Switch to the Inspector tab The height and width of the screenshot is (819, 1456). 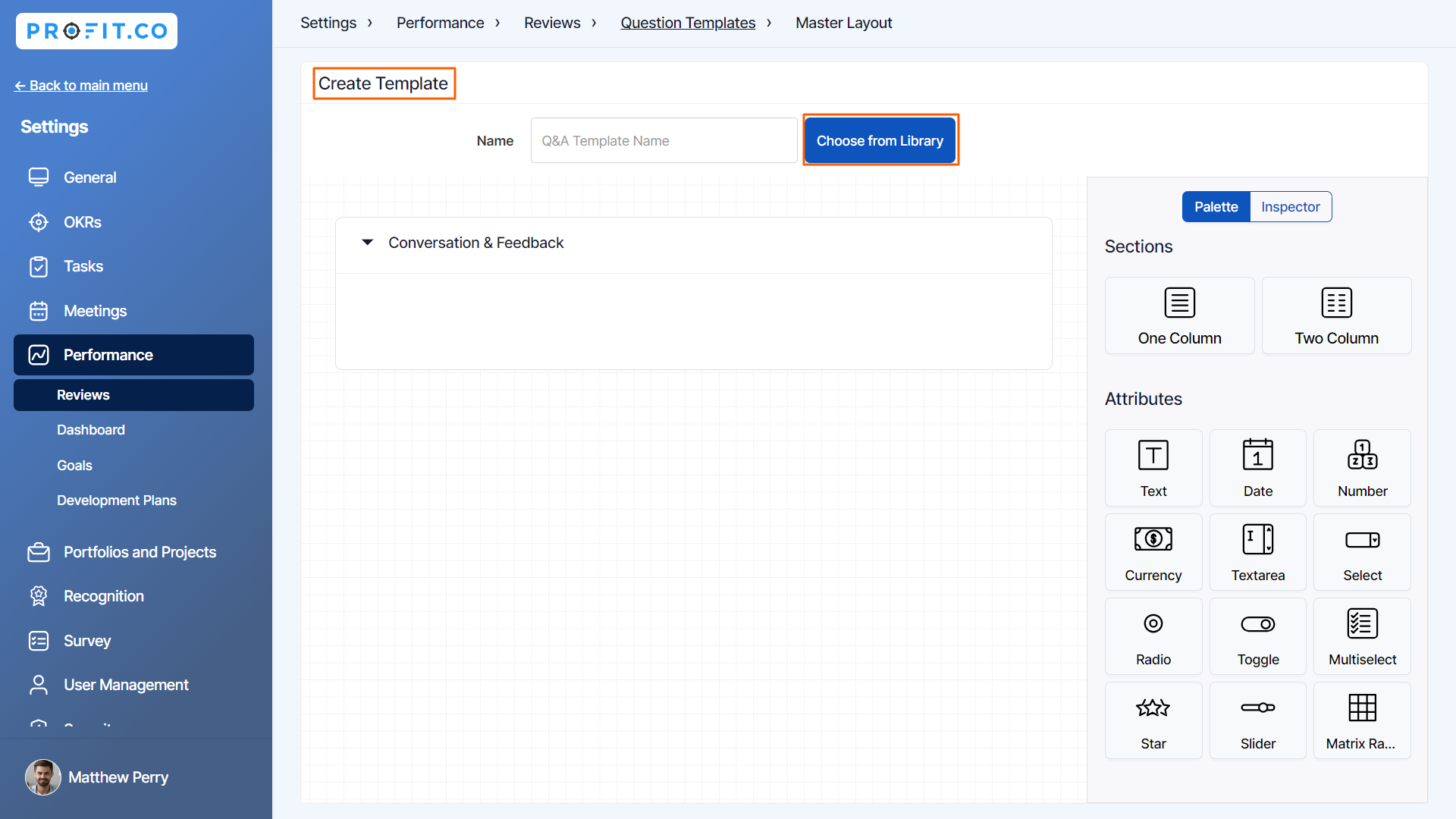pyautogui.click(x=1290, y=207)
